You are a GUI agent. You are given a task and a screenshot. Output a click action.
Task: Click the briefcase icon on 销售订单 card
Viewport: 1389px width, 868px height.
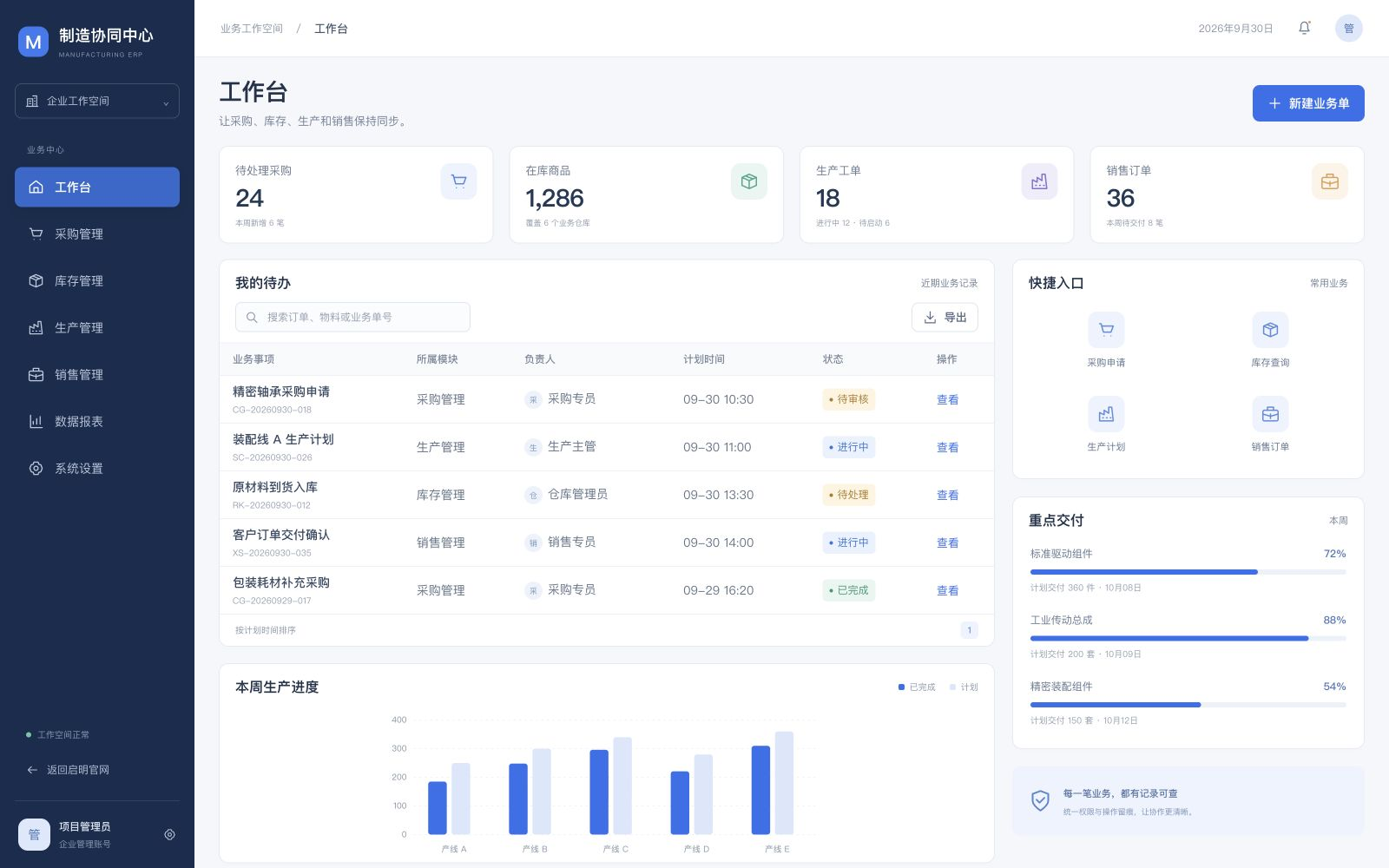click(x=1329, y=181)
